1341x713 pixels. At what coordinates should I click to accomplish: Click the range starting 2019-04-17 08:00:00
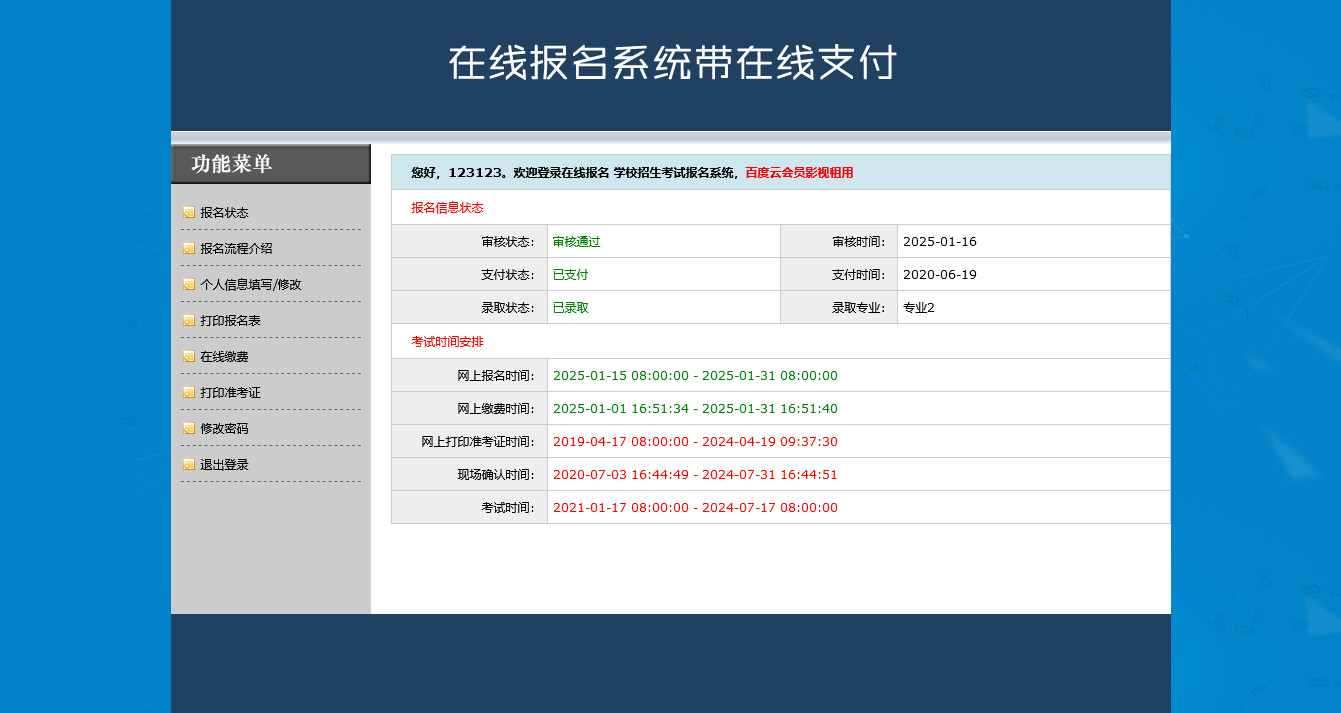coord(695,442)
